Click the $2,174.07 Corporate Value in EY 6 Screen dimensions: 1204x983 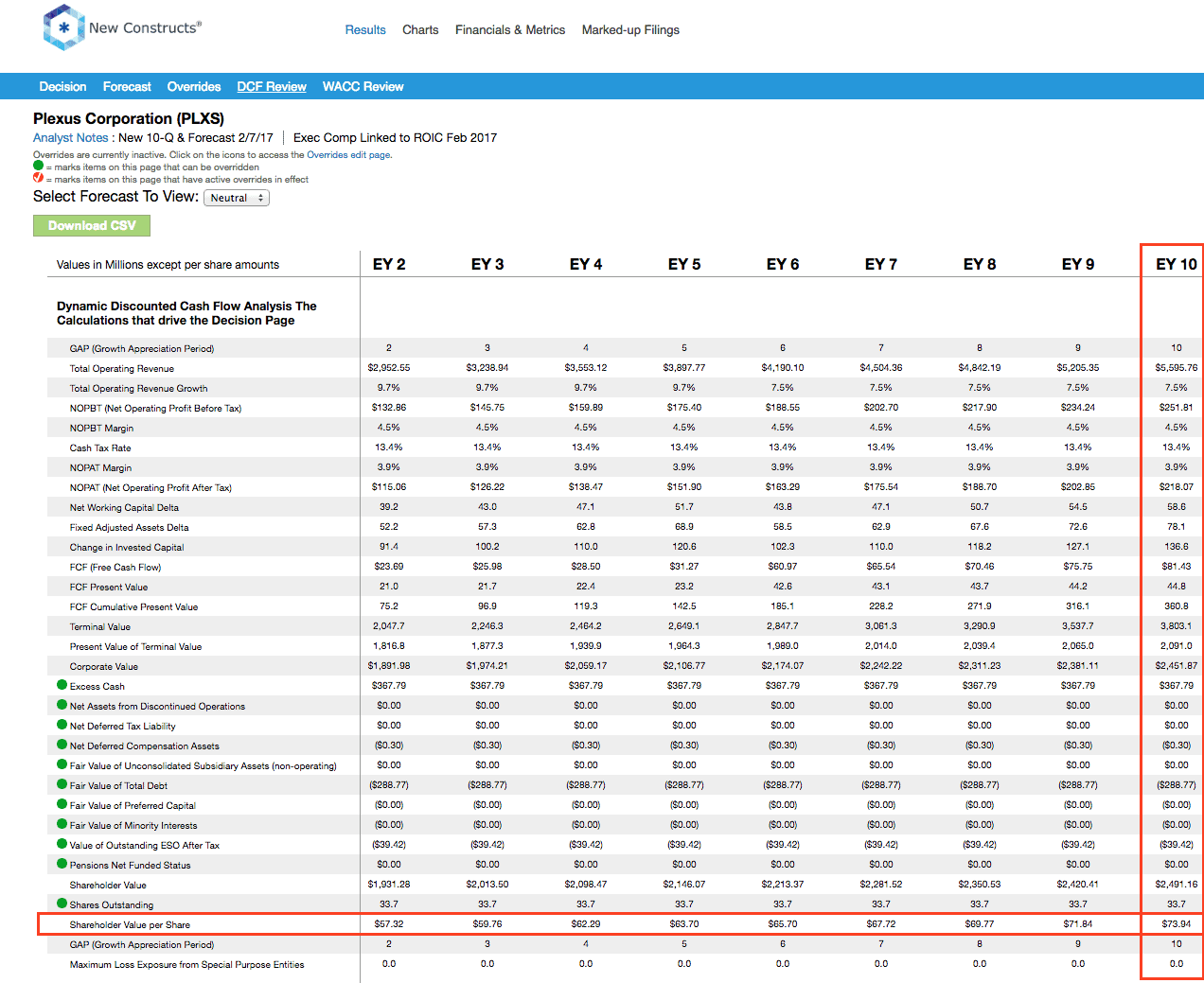(x=783, y=665)
